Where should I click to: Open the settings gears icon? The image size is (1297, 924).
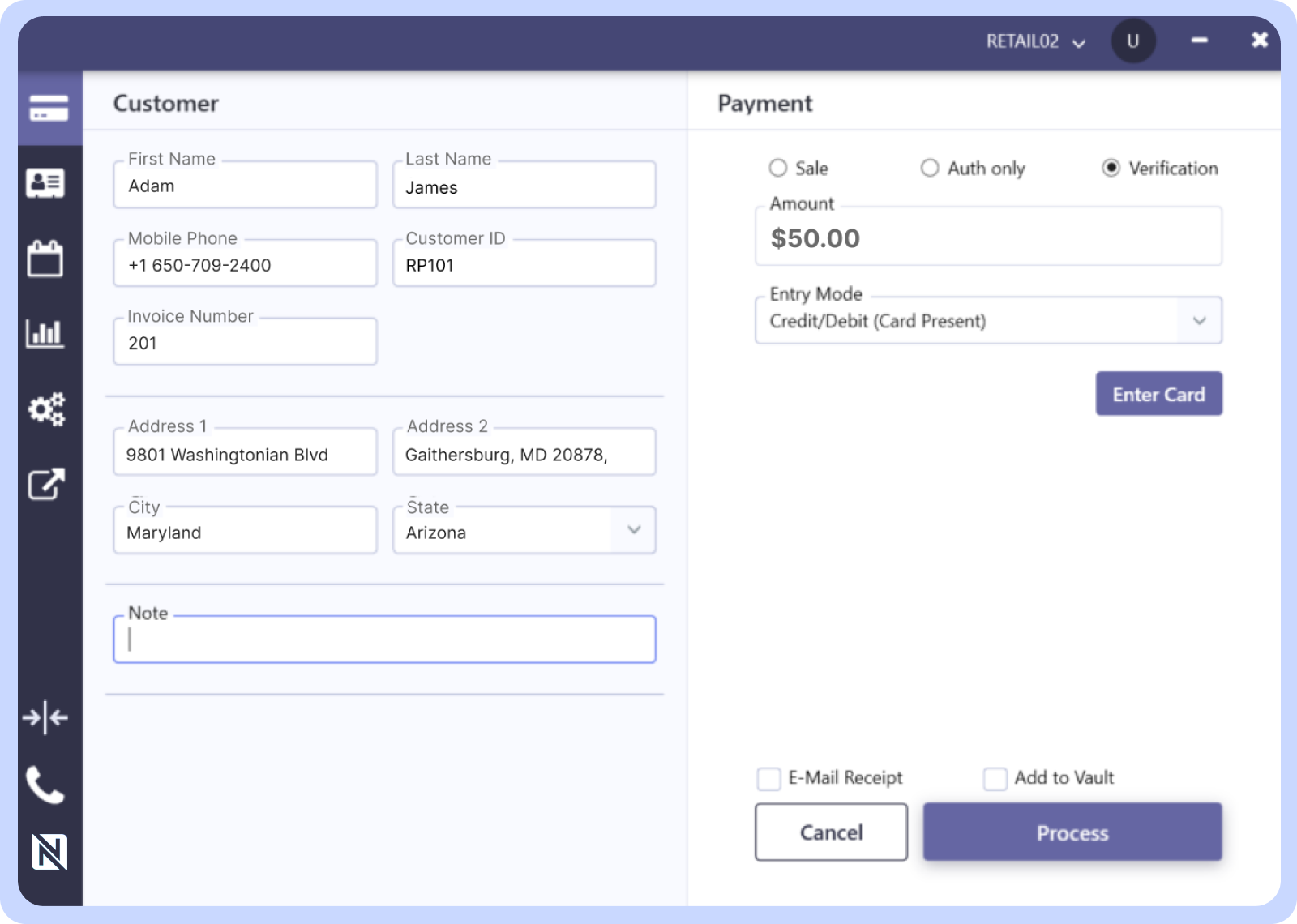(x=47, y=409)
